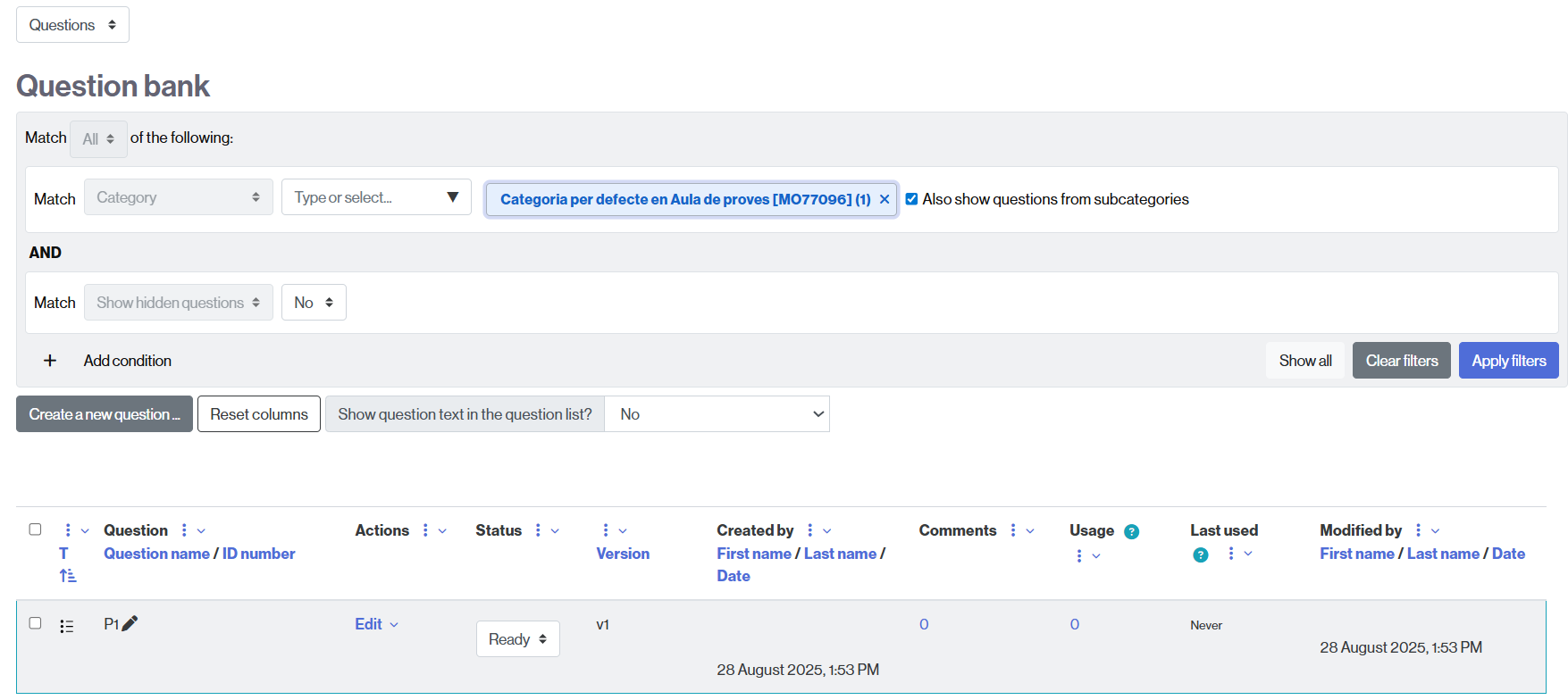Screen dimensions: 1568x700
Task: Open the Category filter type dropdown
Action: tap(179, 197)
